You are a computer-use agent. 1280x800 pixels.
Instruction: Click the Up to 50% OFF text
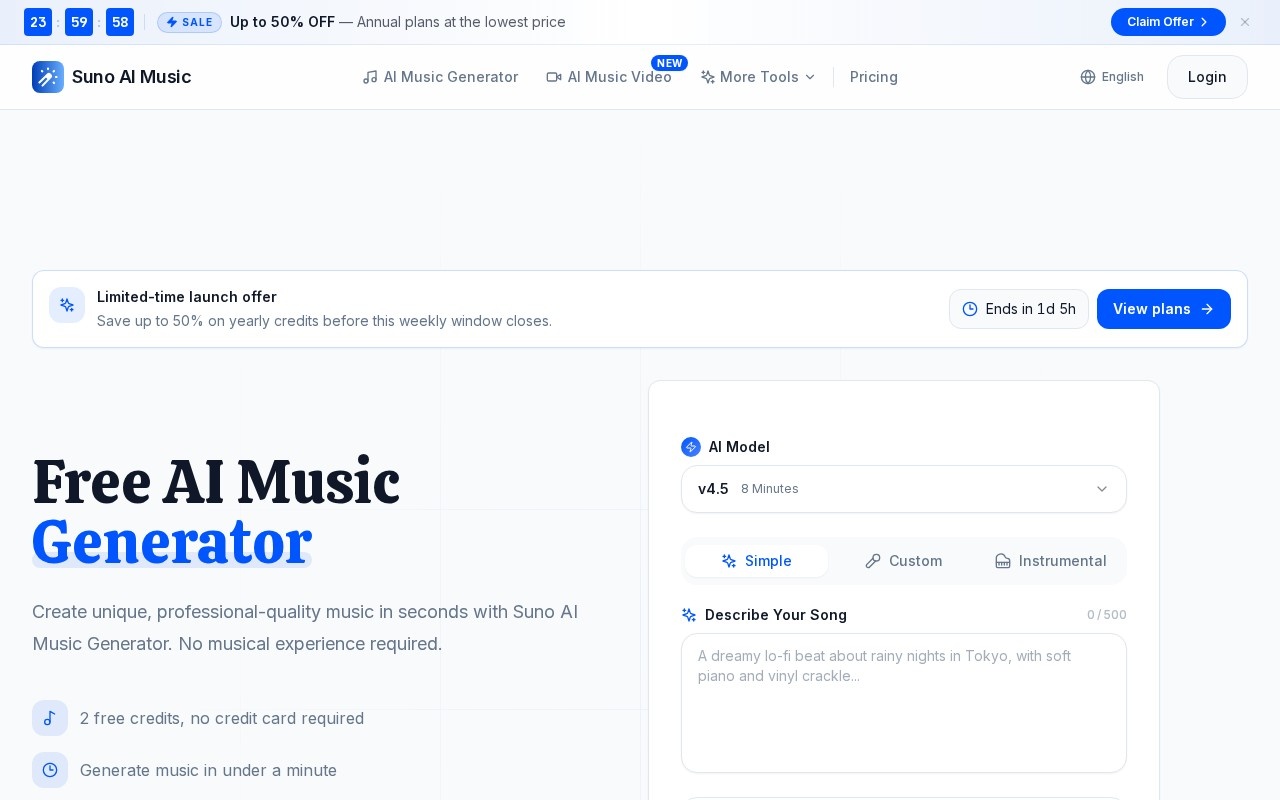point(282,22)
